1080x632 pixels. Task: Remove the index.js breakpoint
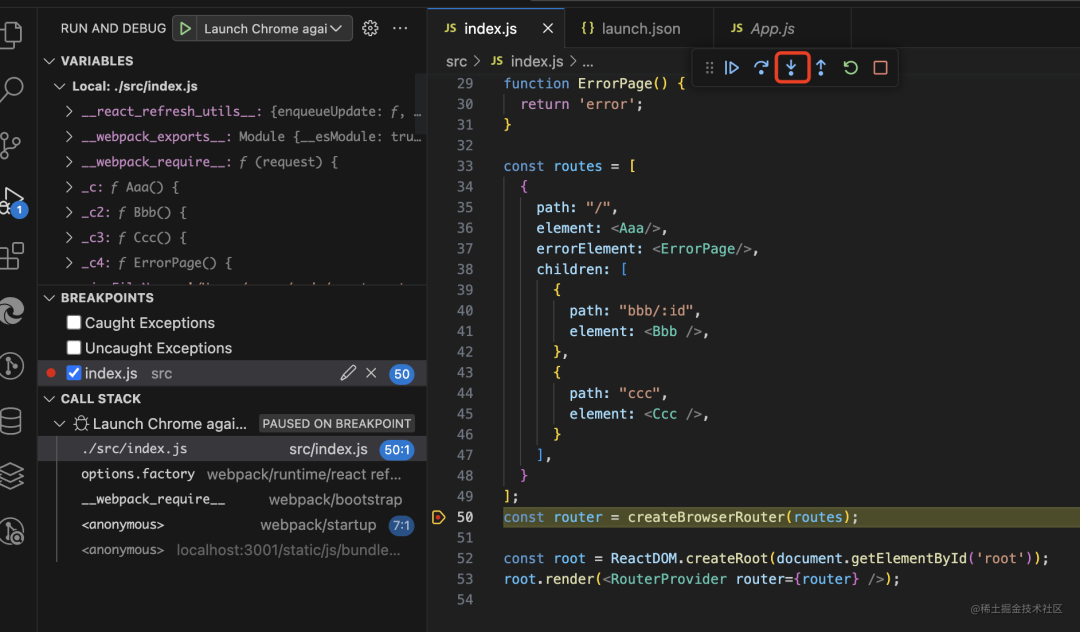click(371, 373)
